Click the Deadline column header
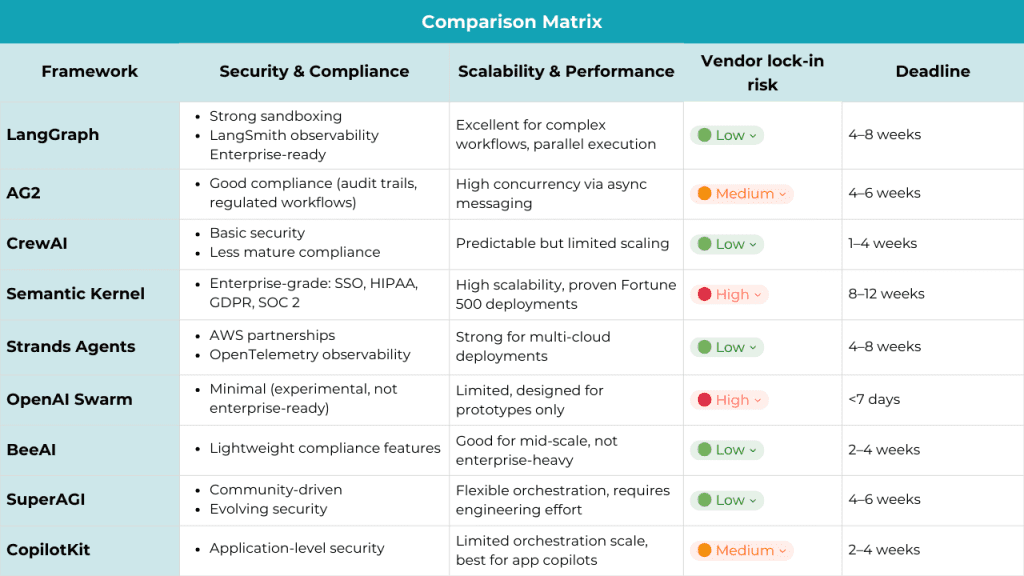Image resolution: width=1024 pixels, height=576 pixels. point(932,71)
